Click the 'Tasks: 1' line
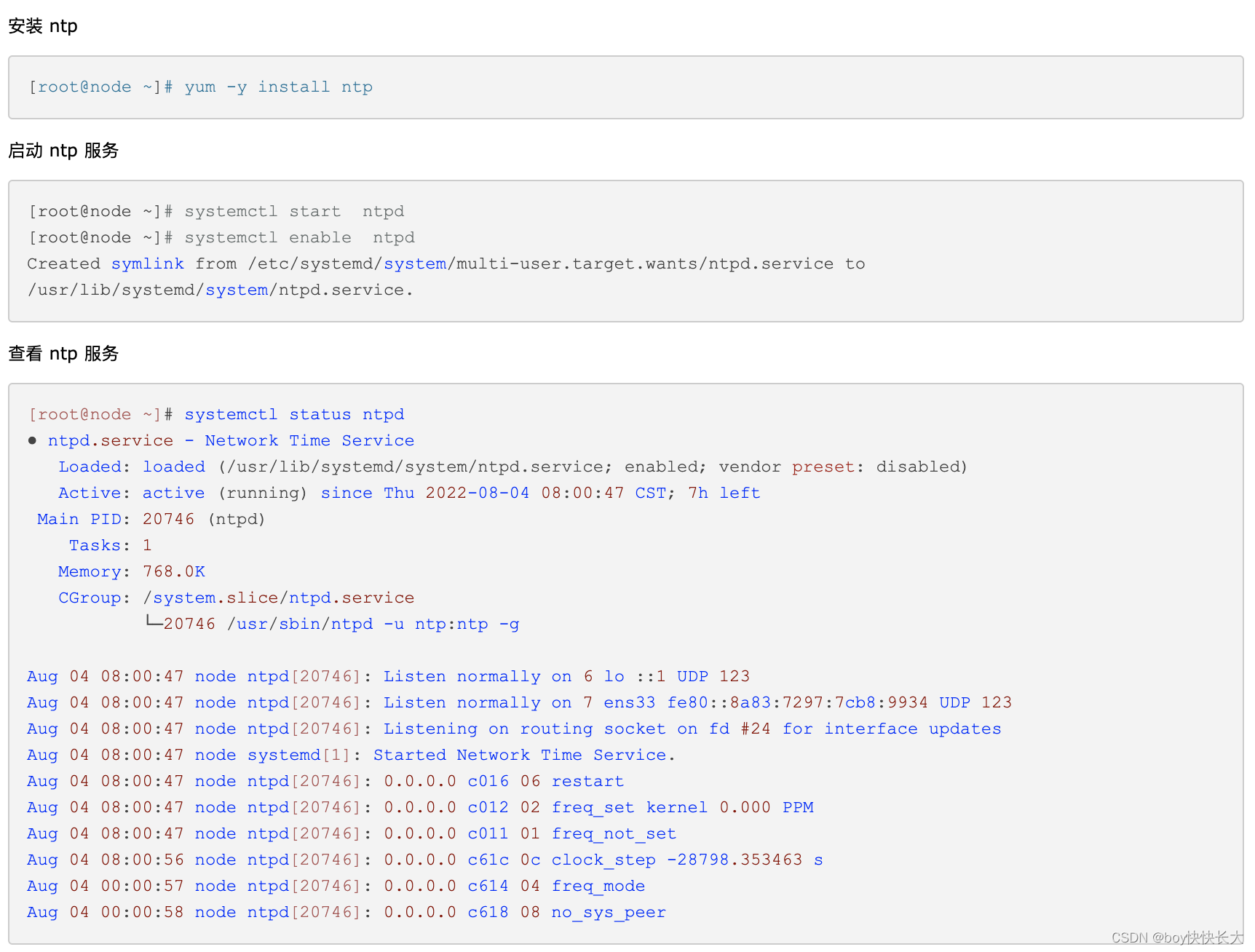 [x=111, y=546]
